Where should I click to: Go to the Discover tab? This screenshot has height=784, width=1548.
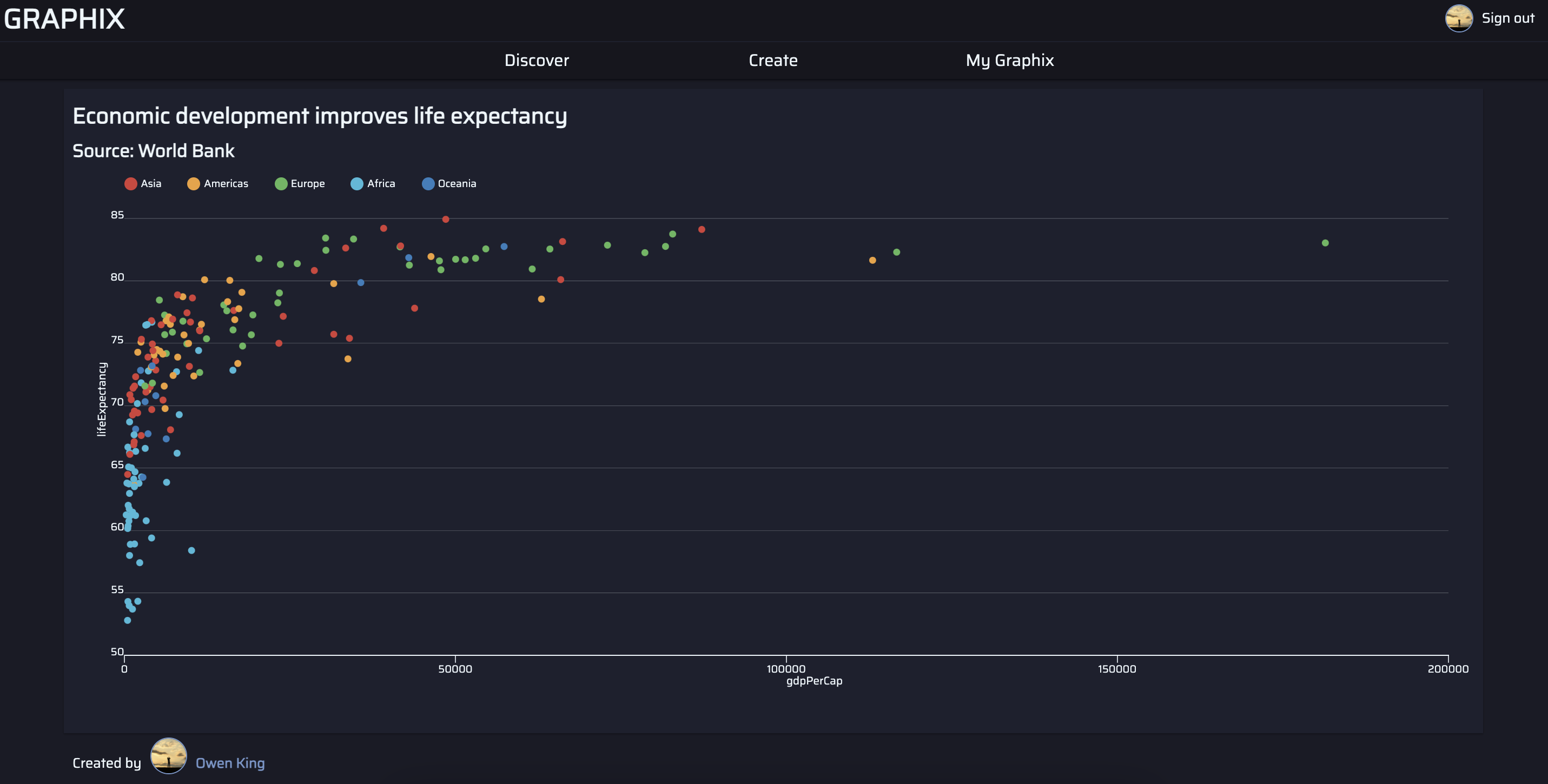(x=537, y=60)
